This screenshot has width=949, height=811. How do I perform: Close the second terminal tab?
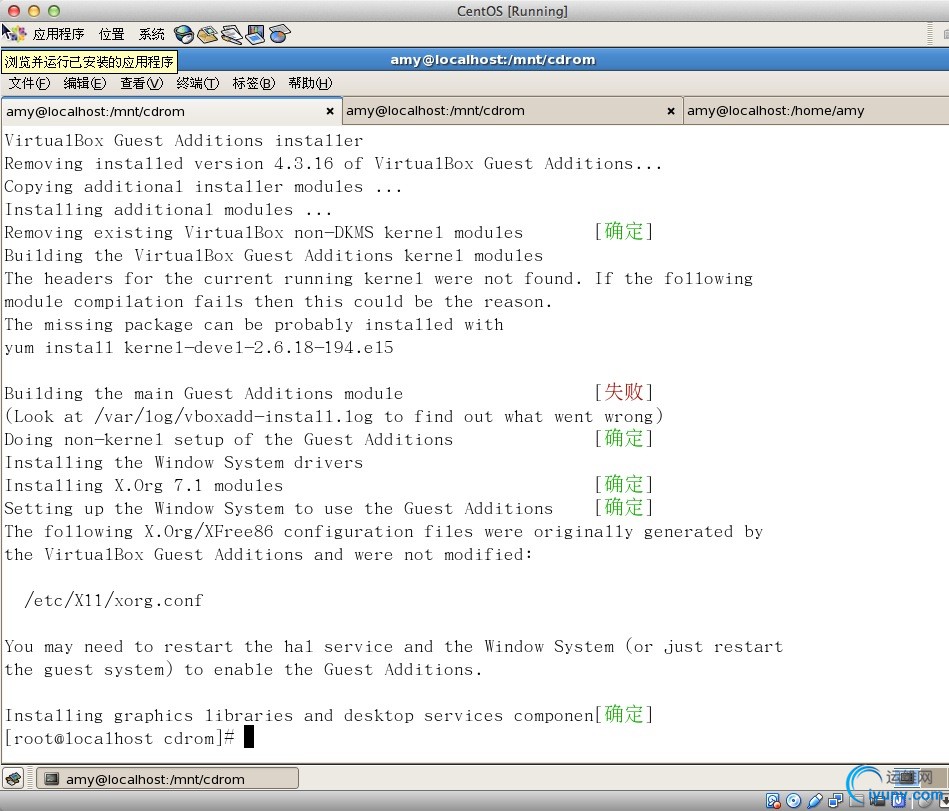(x=671, y=111)
